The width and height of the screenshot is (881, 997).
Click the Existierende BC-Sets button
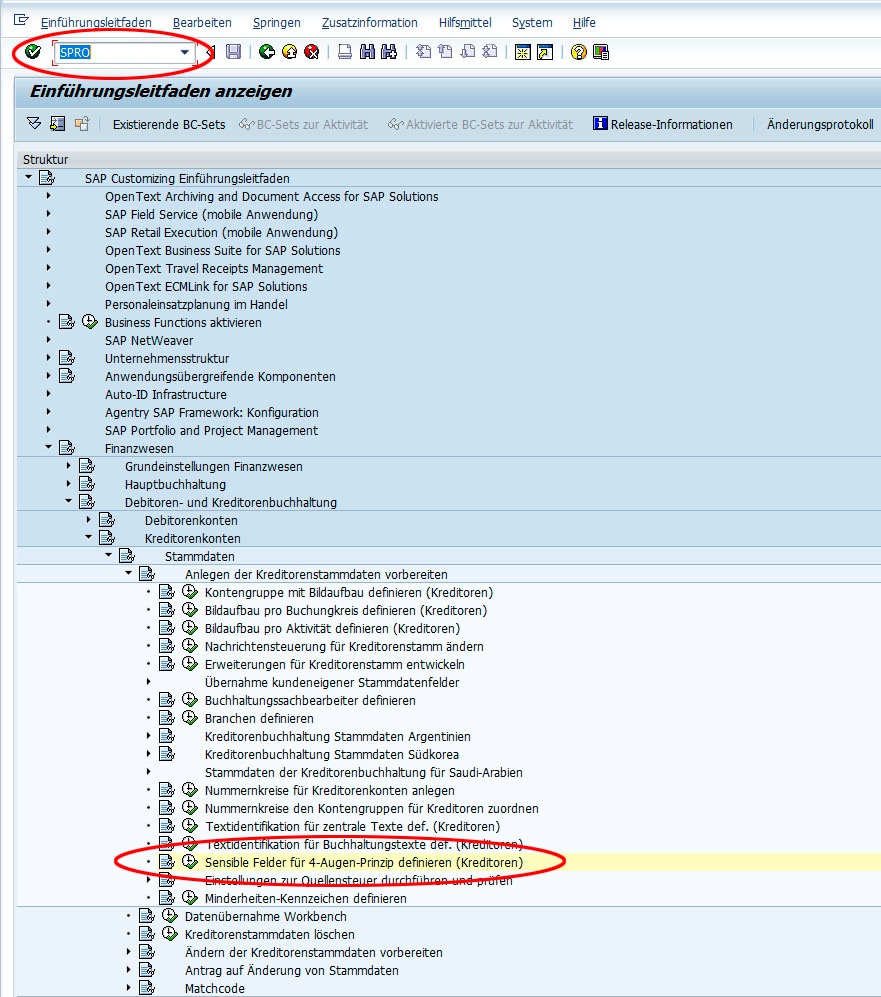click(169, 125)
